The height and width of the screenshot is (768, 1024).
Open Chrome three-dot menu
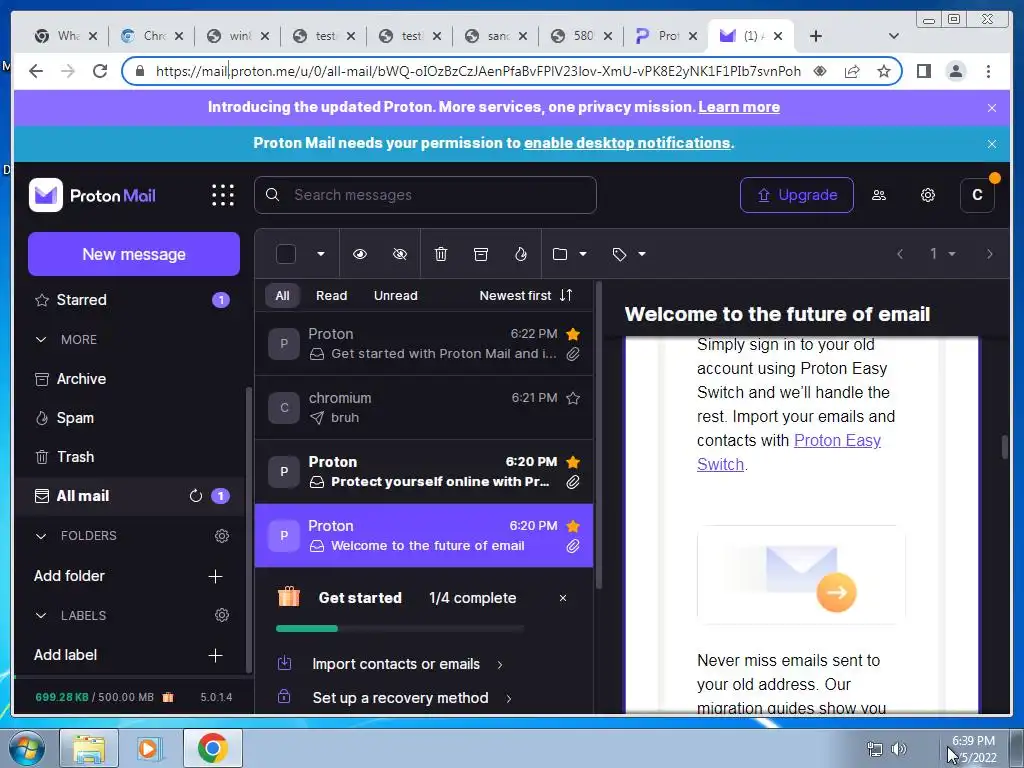pyautogui.click(x=988, y=71)
